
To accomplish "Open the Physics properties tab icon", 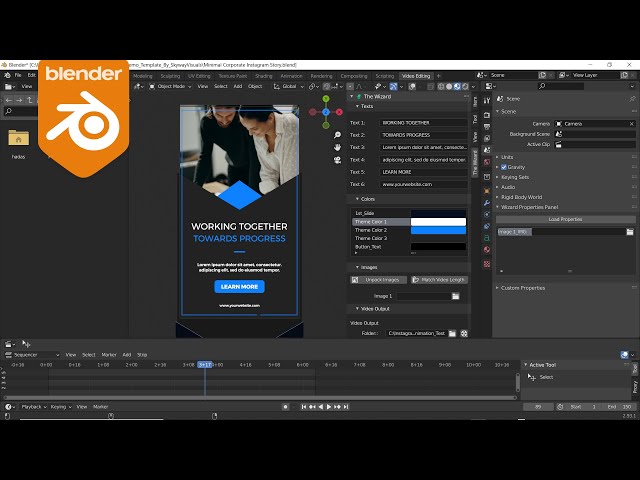I will click(487, 214).
